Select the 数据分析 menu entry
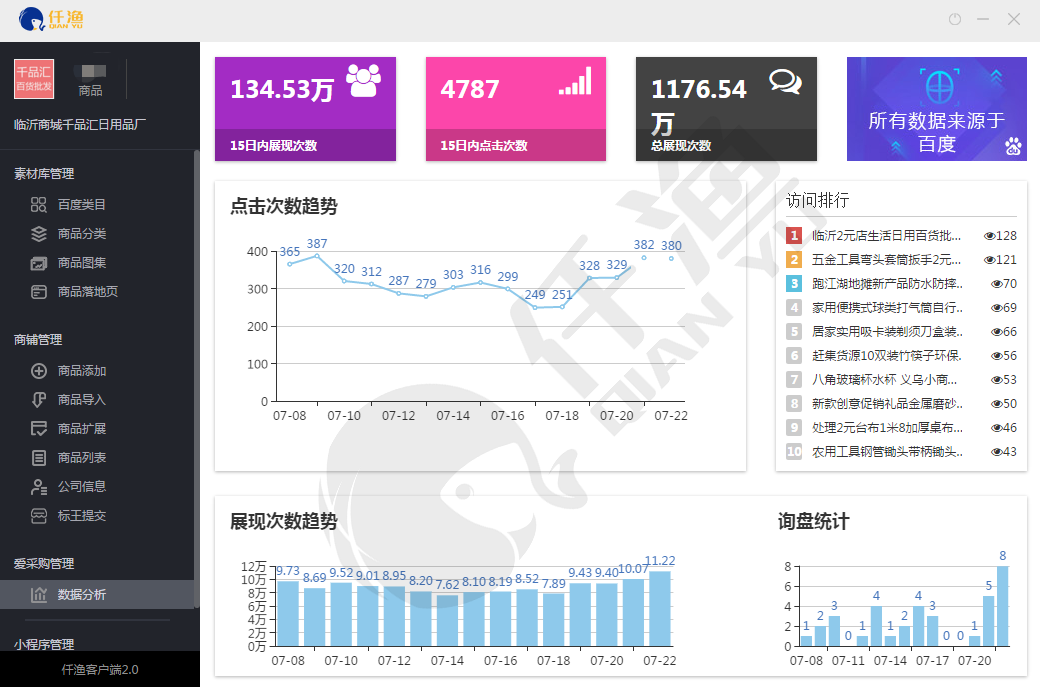The image size is (1040, 687). coord(97,595)
